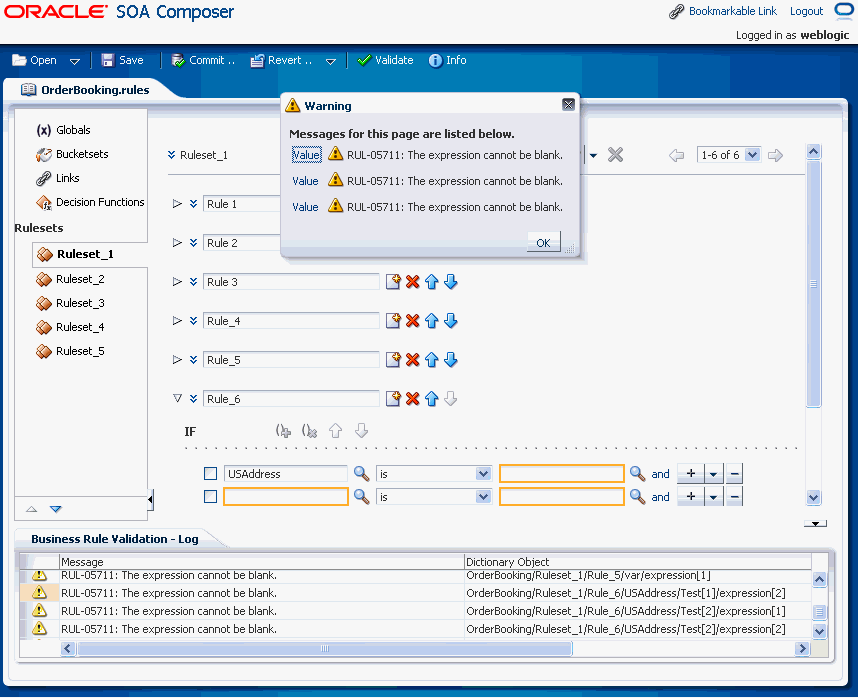Go to previous rules page arrow
This screenshot has width=858, height=698.
[676, 155]
